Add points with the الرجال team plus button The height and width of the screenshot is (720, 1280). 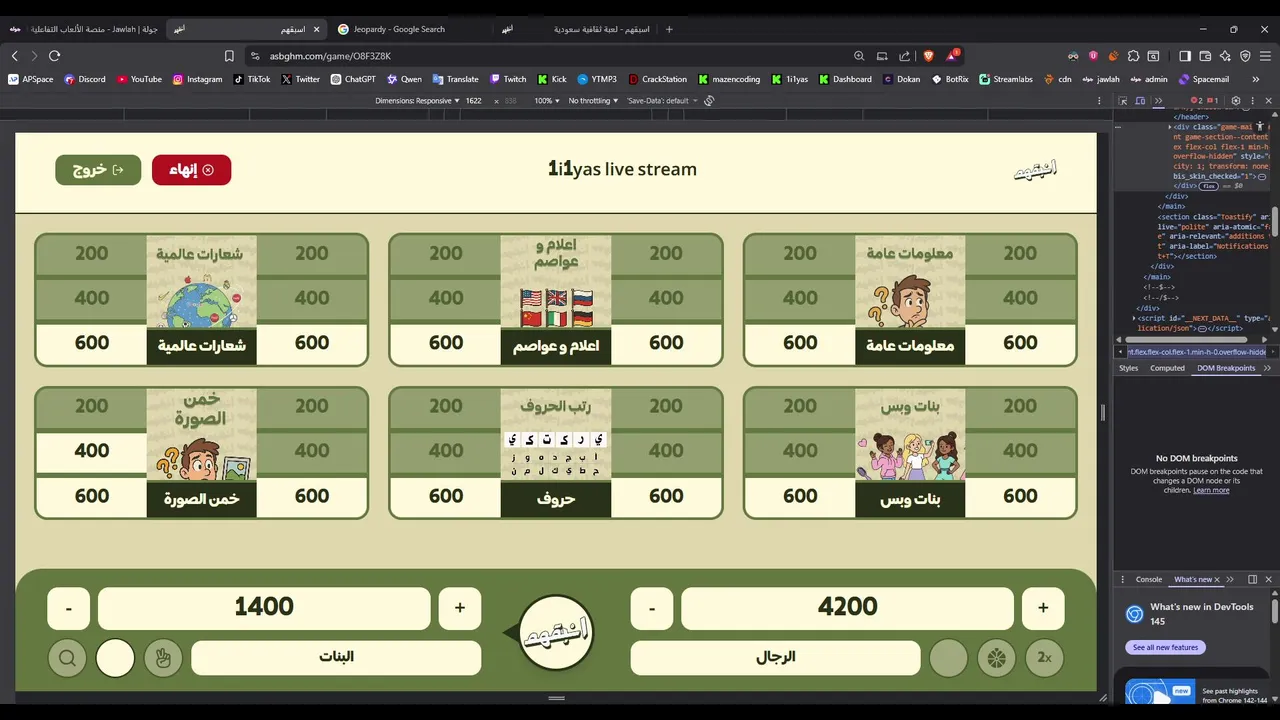point(1043,608)
